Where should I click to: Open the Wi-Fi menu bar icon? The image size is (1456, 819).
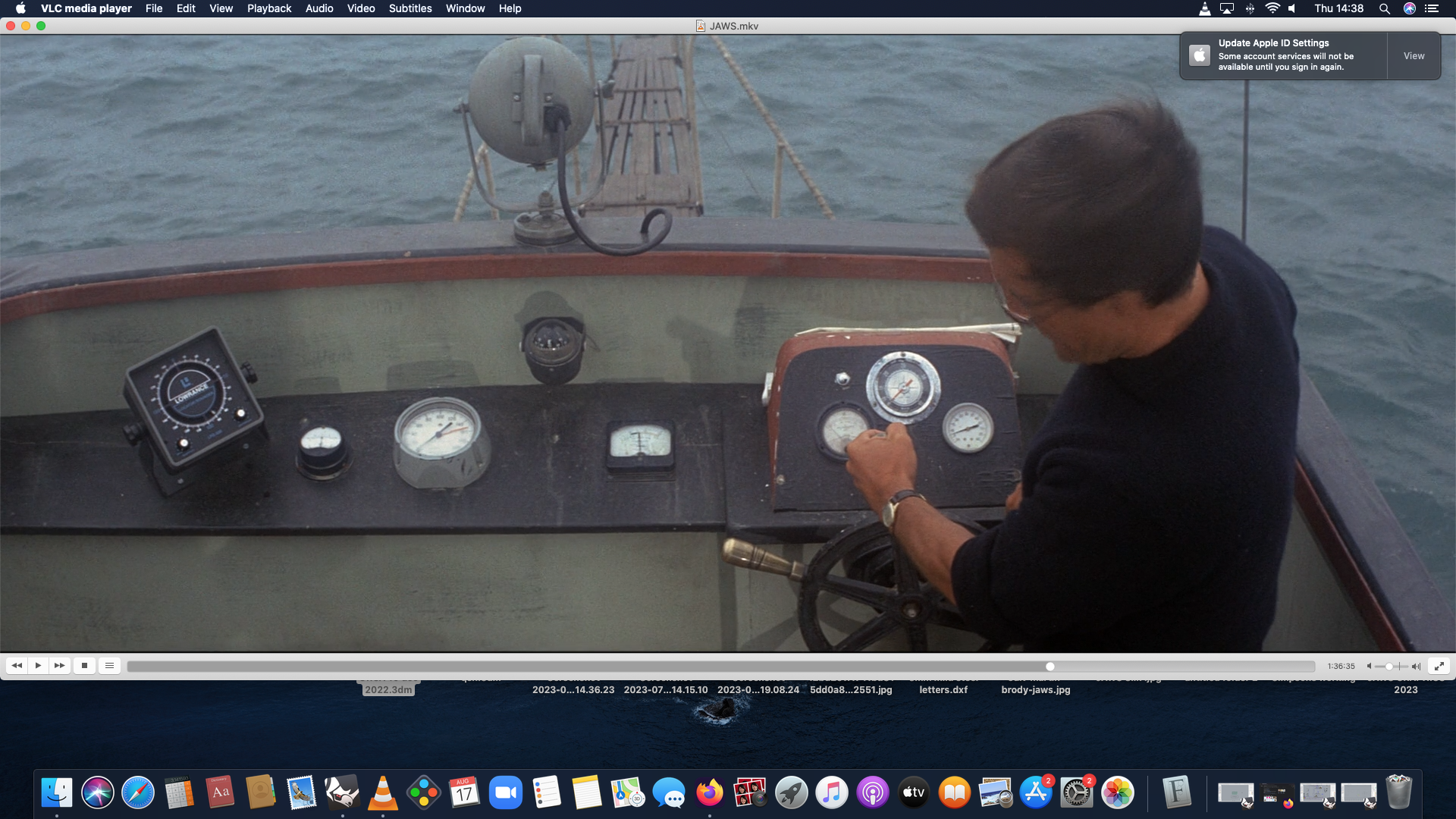click(1272, 8)
